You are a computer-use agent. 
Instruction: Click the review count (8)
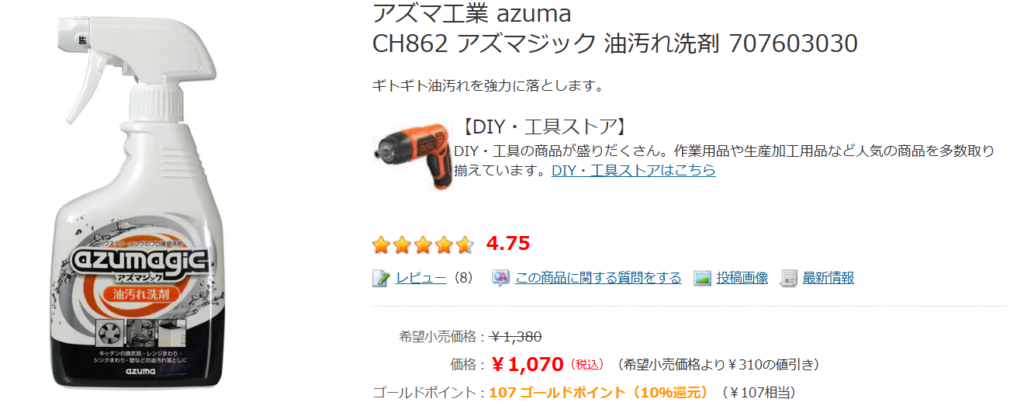[x=463, y=278]
